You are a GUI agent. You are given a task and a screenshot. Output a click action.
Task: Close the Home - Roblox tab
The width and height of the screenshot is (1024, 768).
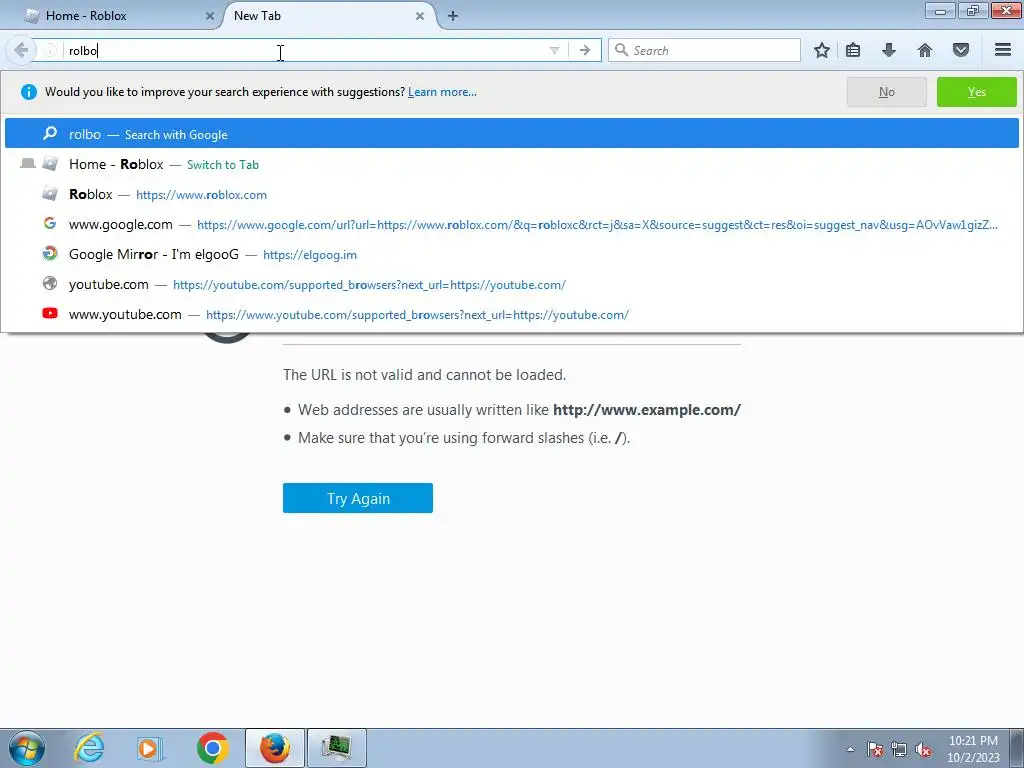210,16
